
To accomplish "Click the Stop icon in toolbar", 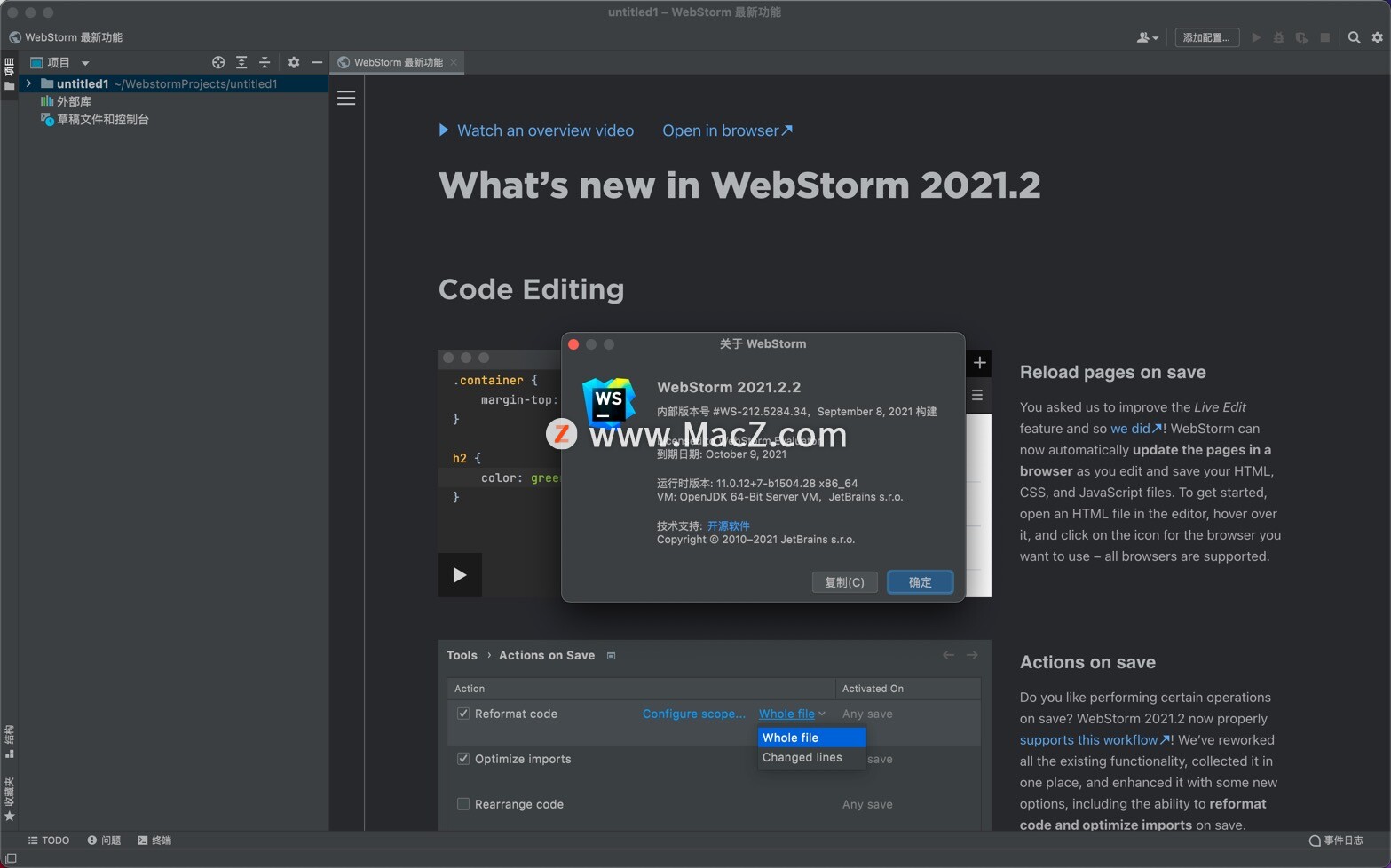I will (1325, 37).
